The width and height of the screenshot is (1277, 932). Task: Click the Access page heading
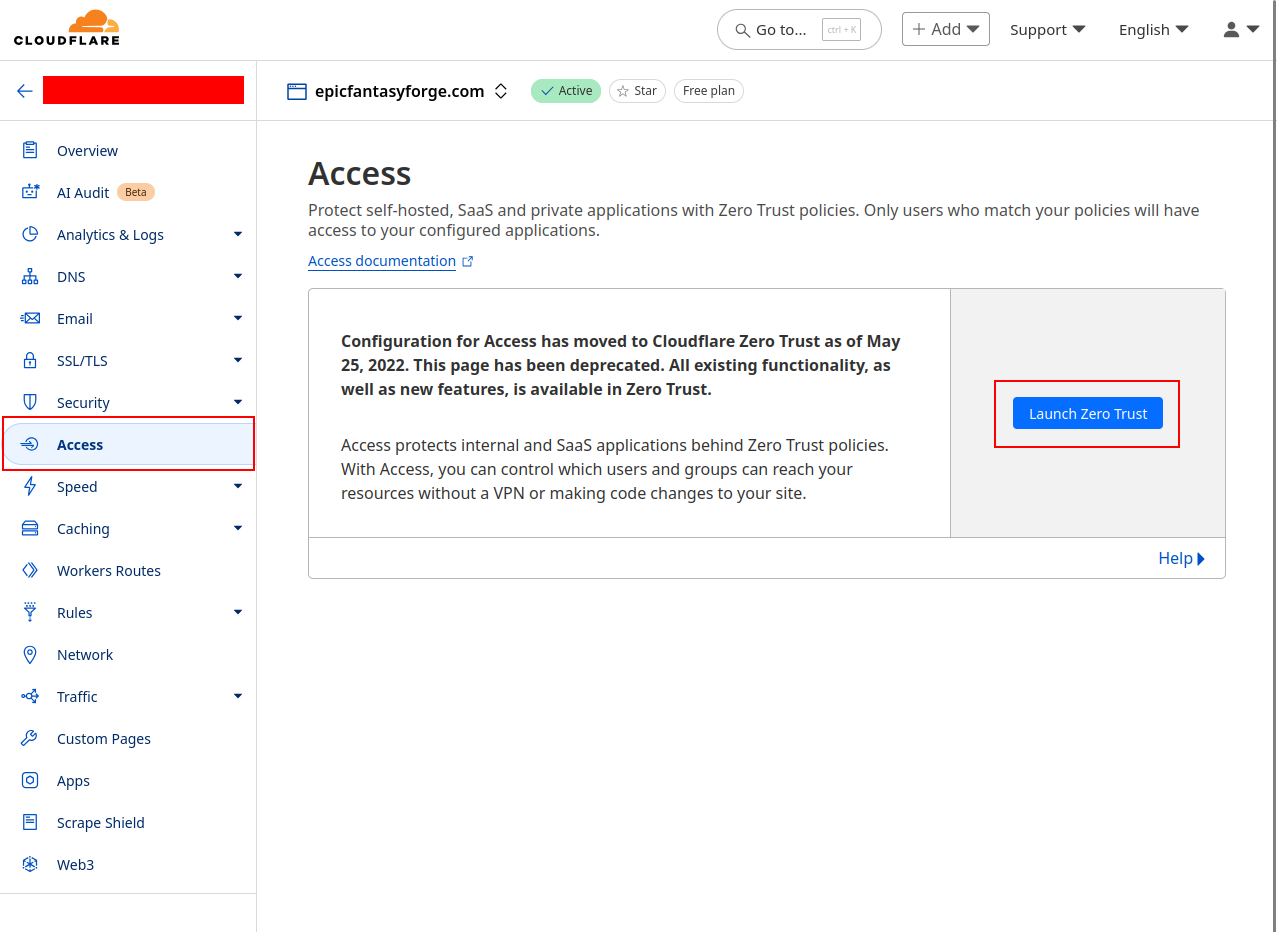pos(360,173)
